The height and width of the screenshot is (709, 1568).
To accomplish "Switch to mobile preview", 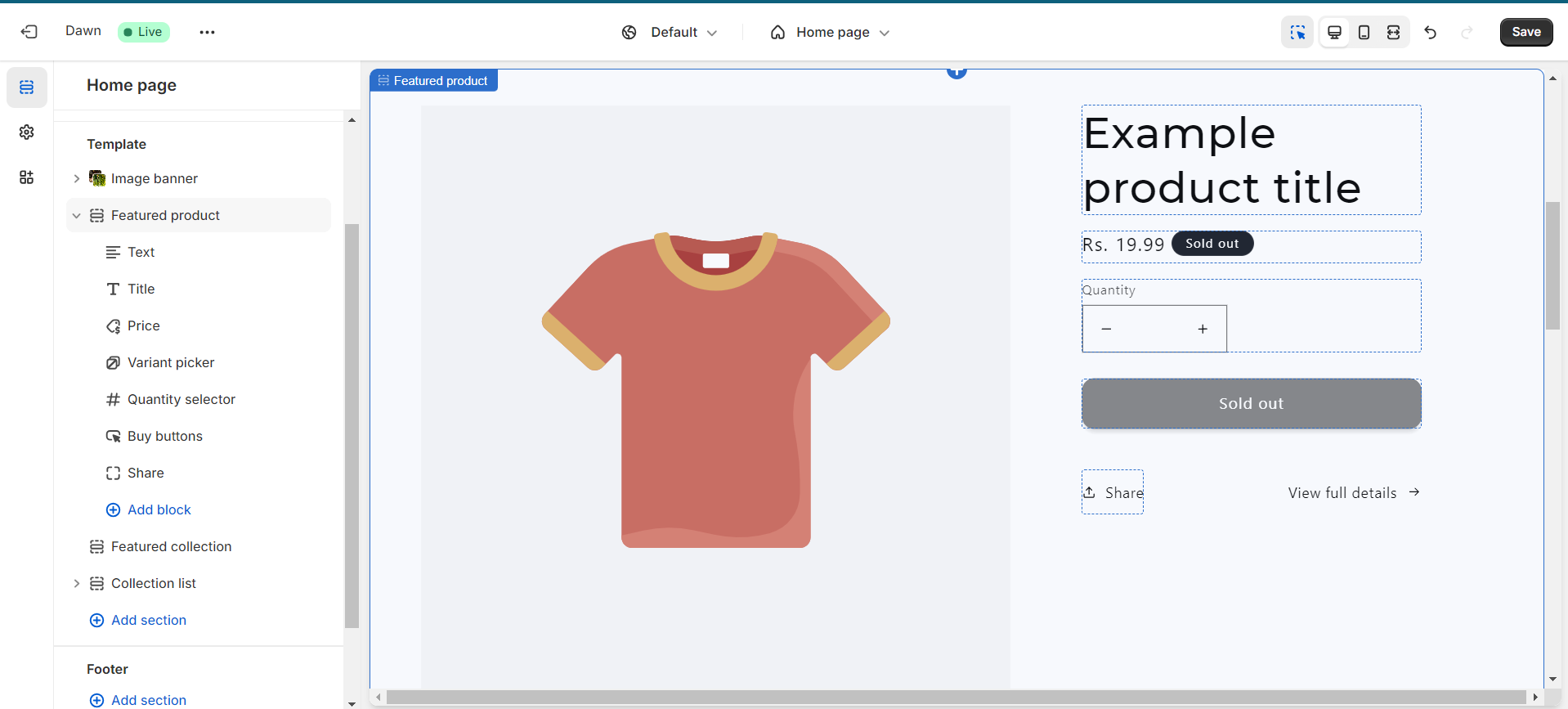I will pos(1364,33).
